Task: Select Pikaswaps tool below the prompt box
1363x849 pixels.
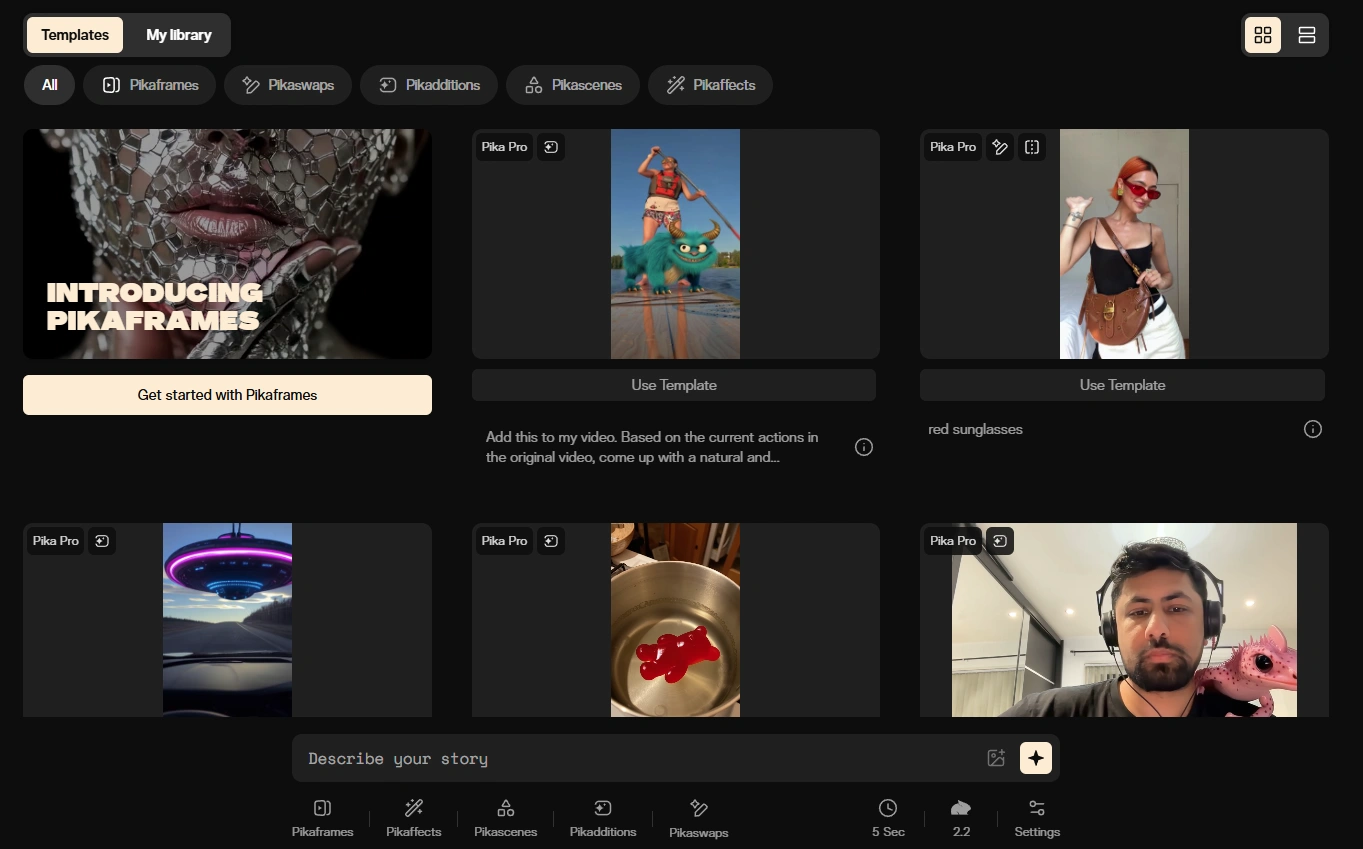Action: 698,818
